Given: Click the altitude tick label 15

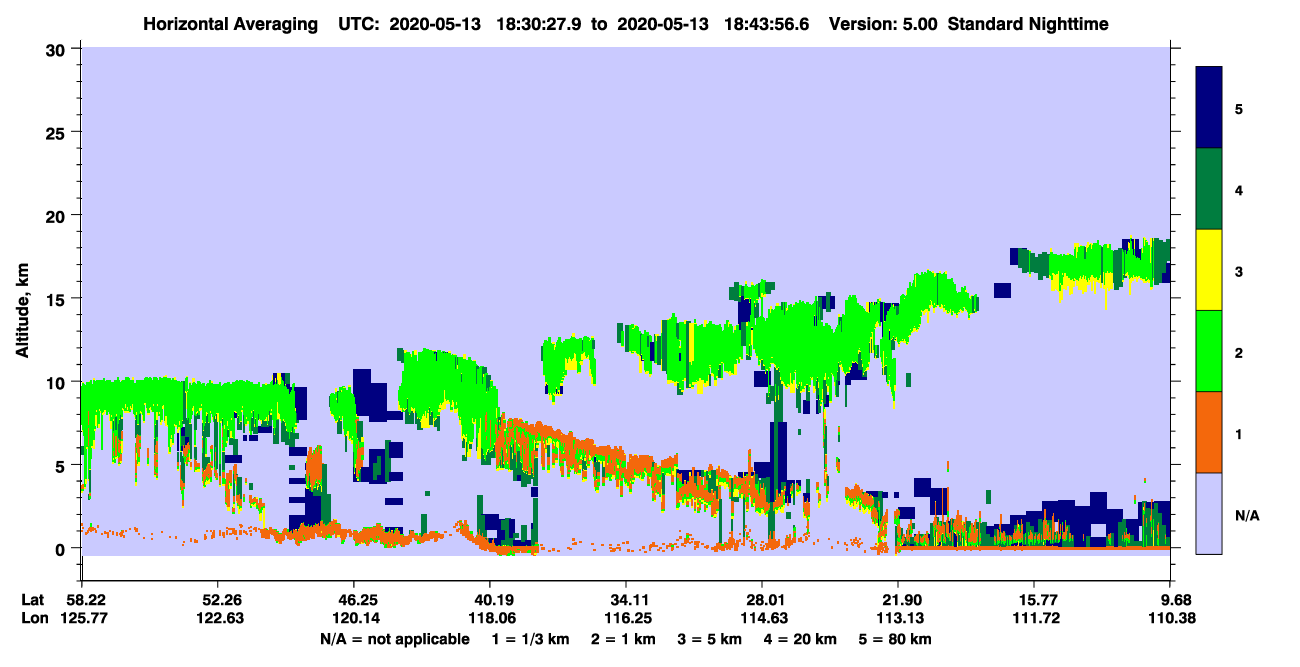Looking at the screenshot, I should point(58,299).
